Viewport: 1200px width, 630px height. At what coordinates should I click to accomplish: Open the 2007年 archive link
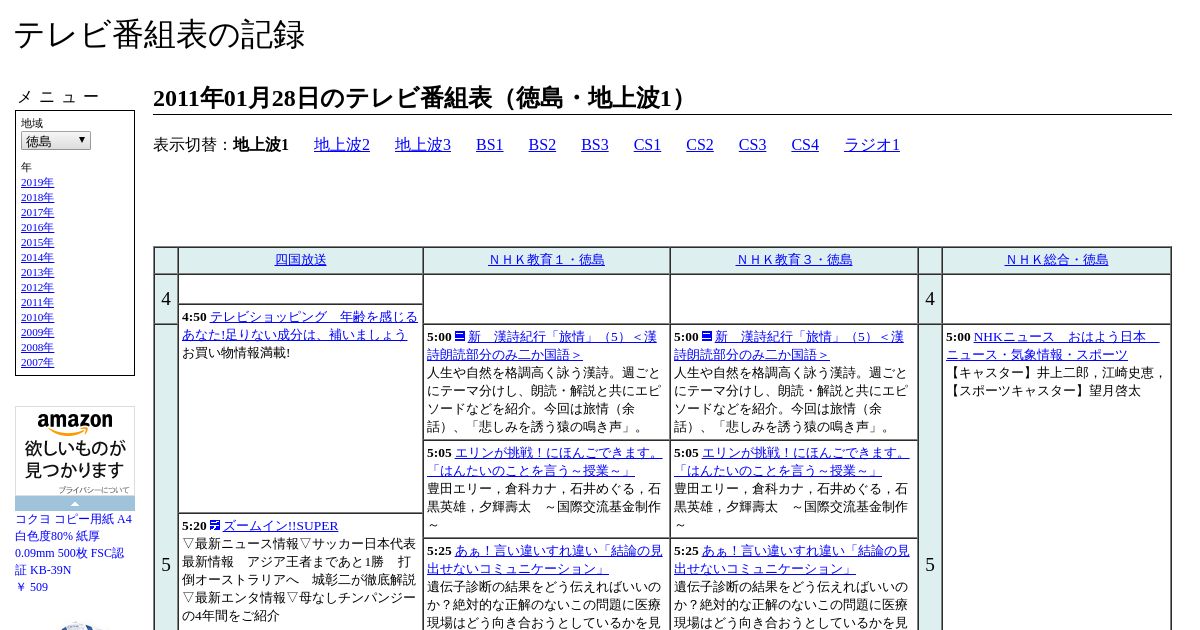coord(37,363)
